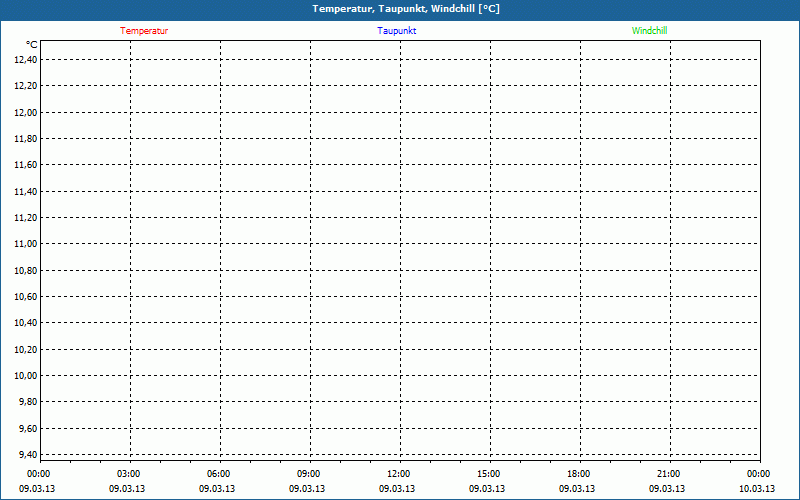This screenshot has height=500, width=800.
Task: Click the green Windchill legend label
Action: [649, 31]
